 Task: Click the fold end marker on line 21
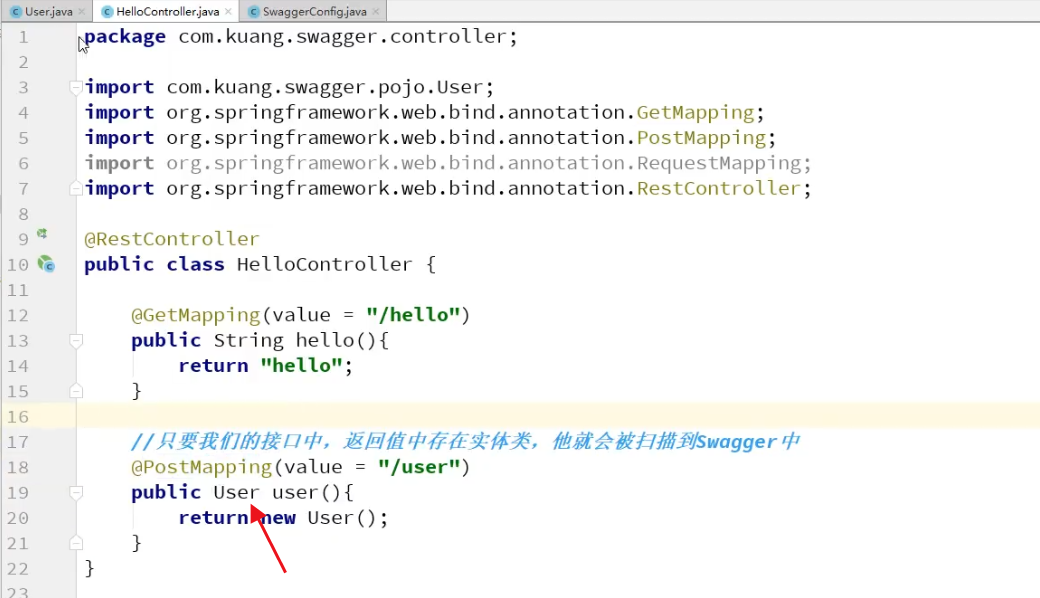(x=76, y=544)
